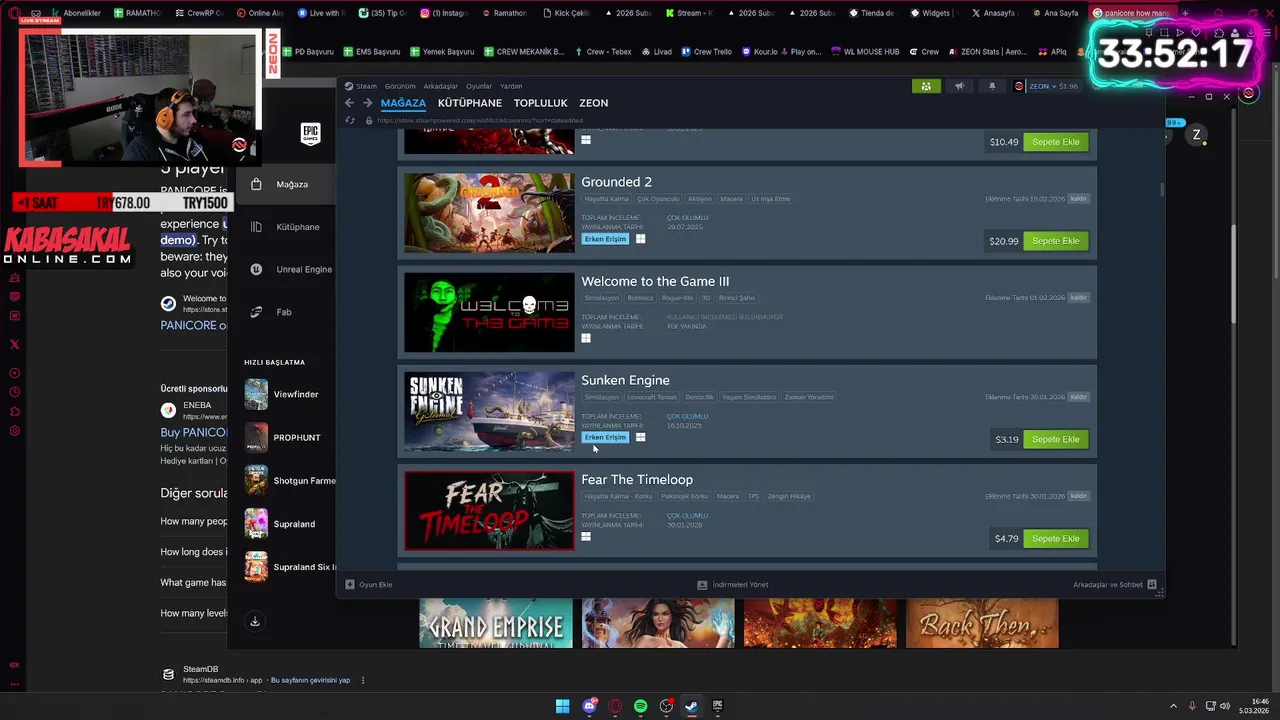Viewport: 1280px width, 720px height.
Task: Go forward with Steam's forward arrow
Action: (367, 103)
